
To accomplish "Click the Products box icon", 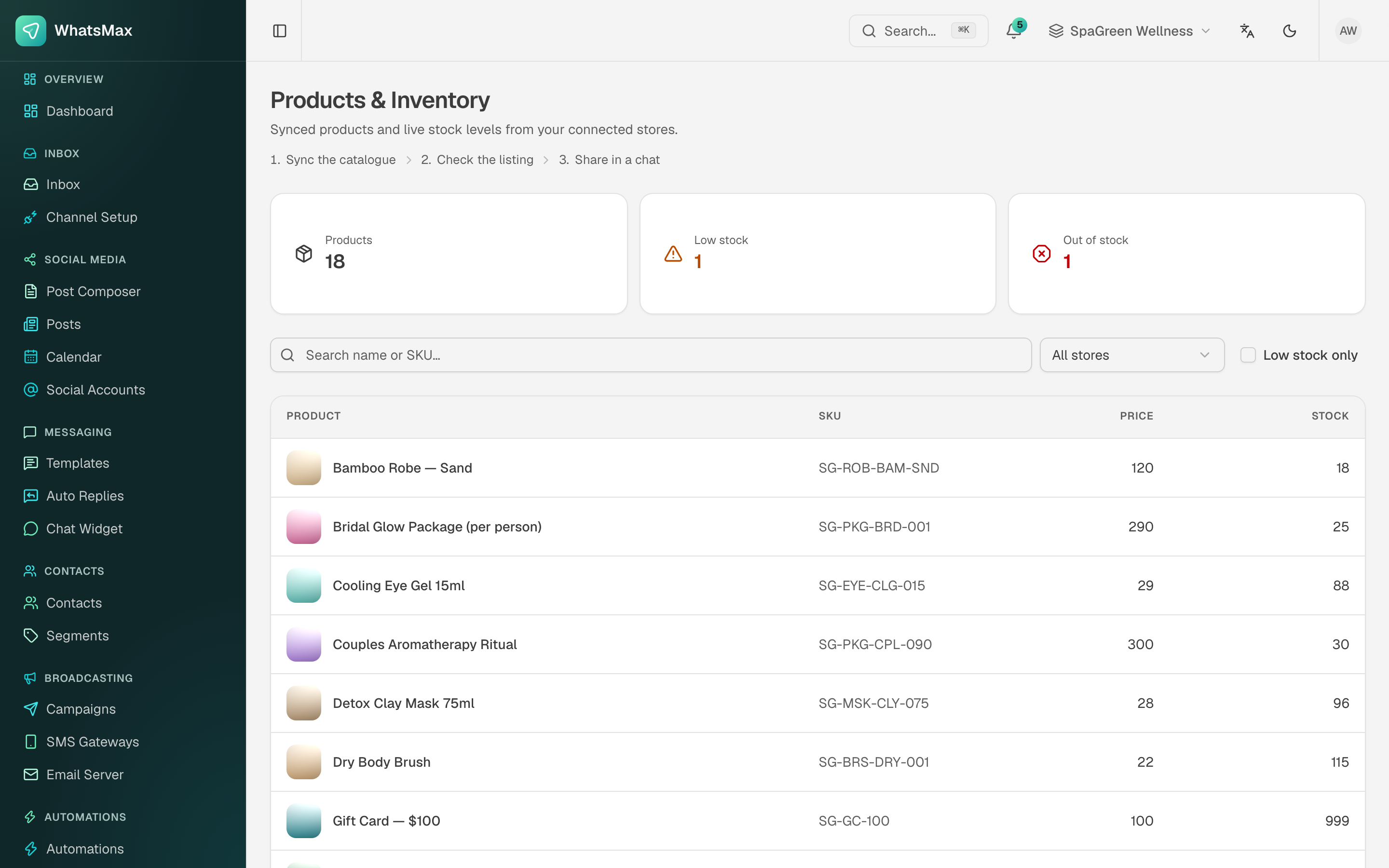I will pyautogui.click(x=304, y=254).
